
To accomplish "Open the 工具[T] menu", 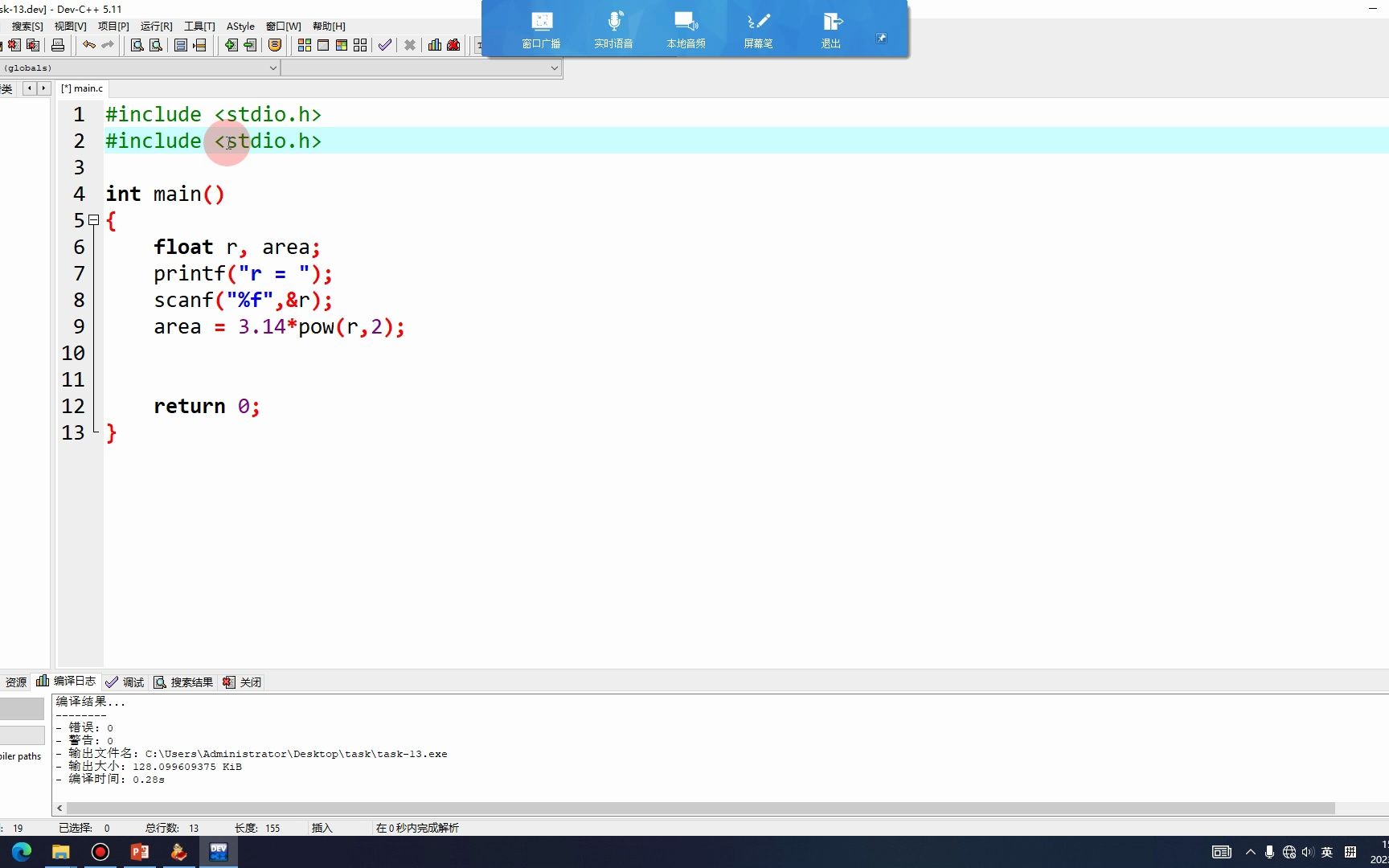I will point(199,27).
